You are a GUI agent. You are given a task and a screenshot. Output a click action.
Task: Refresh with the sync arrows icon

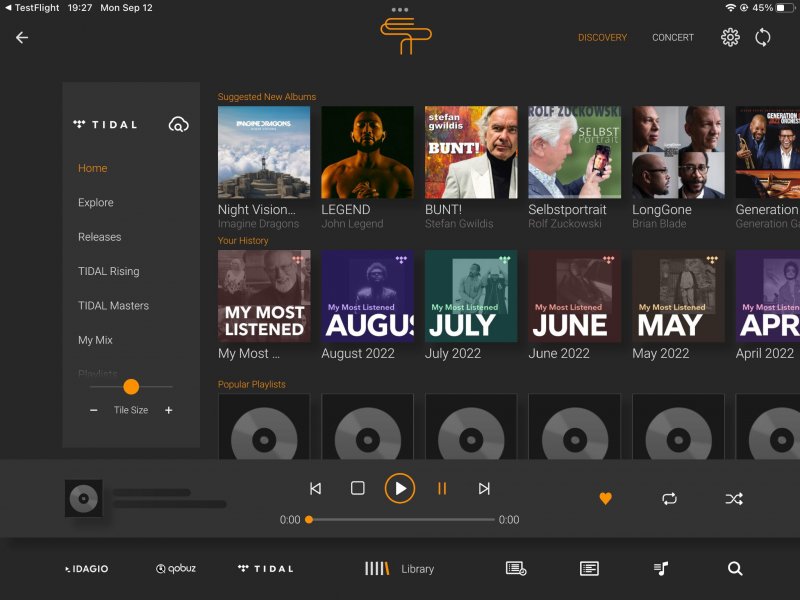point(763,37)
